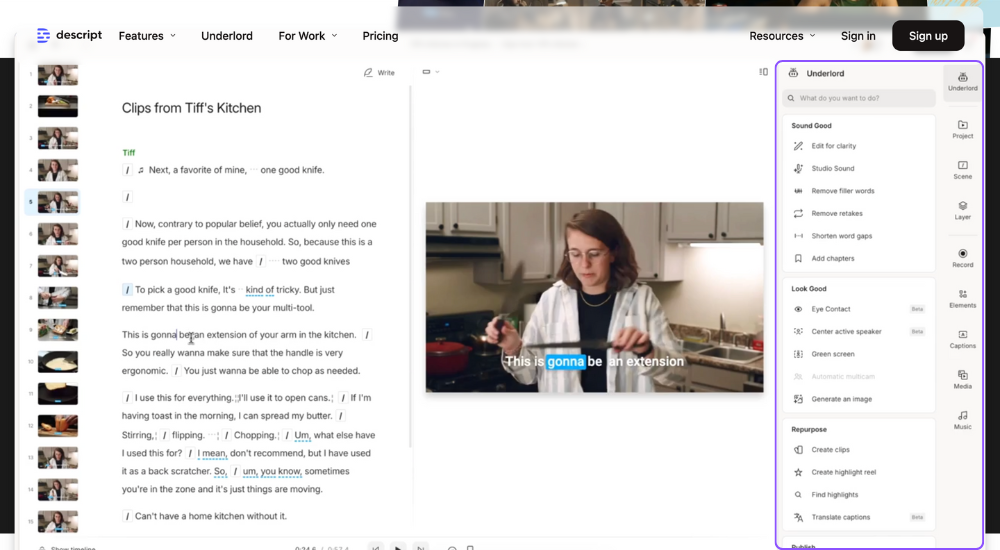The height and width of the screenshot is (550, 1000).
Task: Click the Descript logo
Action: point(69,36)
